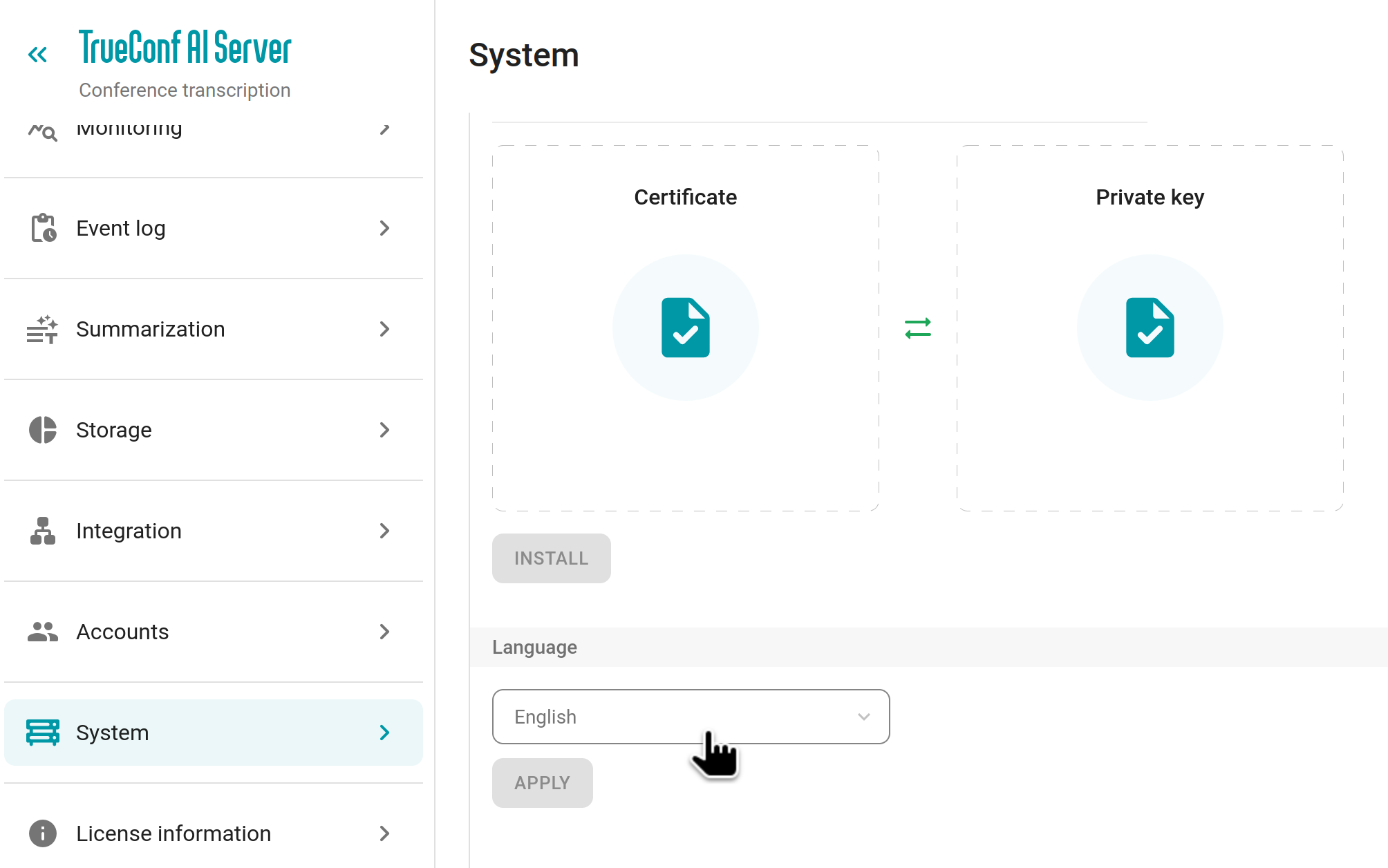Click the System server icon
1388x868 pixels.
click(43, 733)
